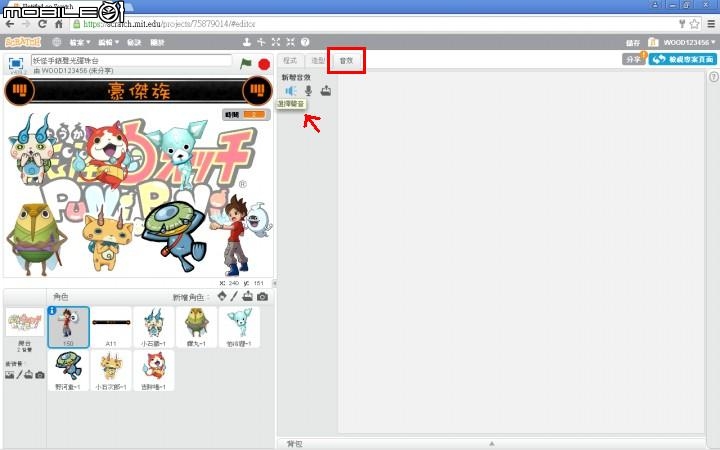Create a new sprite from camera

click(x=262, y=297)
